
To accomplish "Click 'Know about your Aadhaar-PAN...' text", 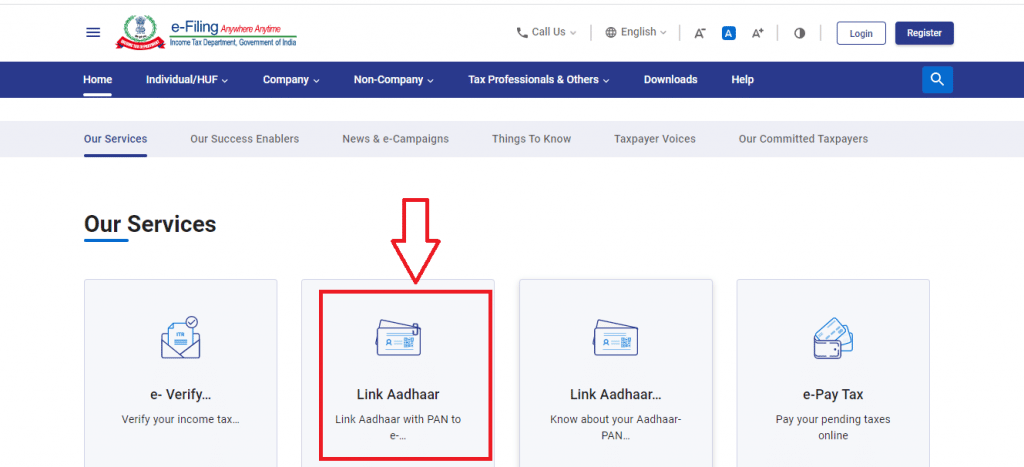I will click(616, 427).
